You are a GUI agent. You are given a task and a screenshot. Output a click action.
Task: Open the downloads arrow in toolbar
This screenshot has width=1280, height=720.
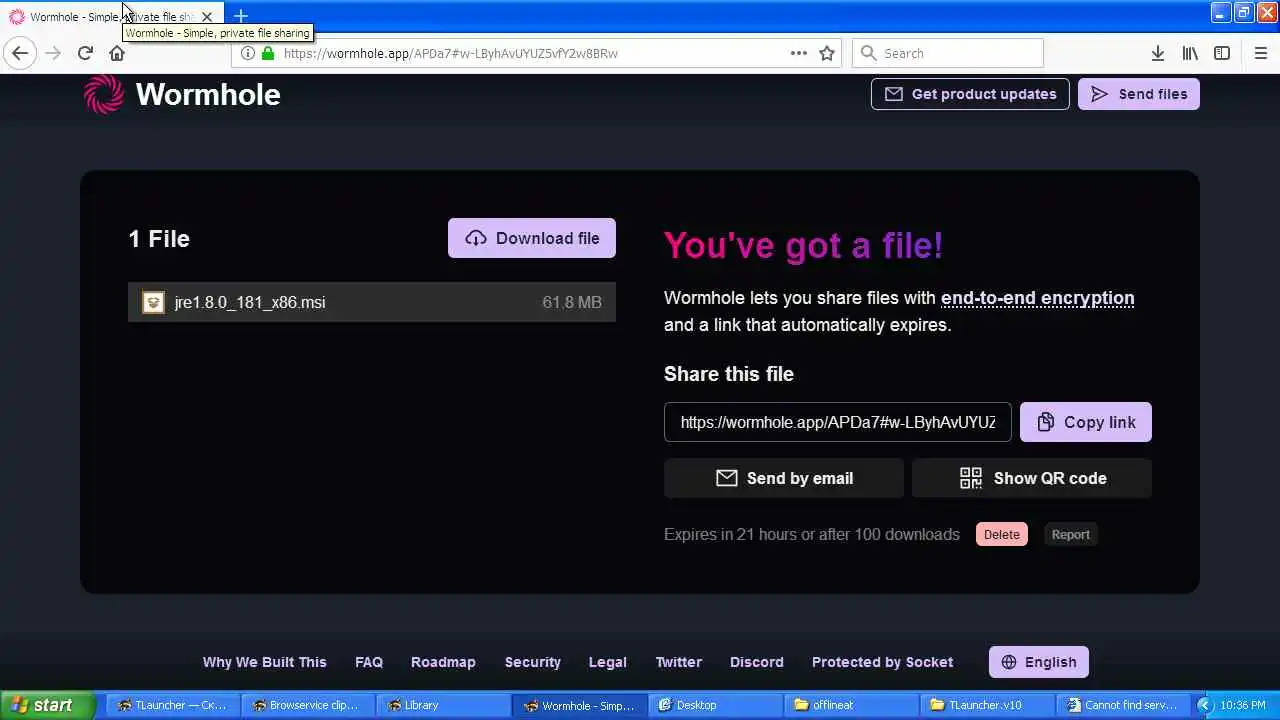coord(1157,53)
